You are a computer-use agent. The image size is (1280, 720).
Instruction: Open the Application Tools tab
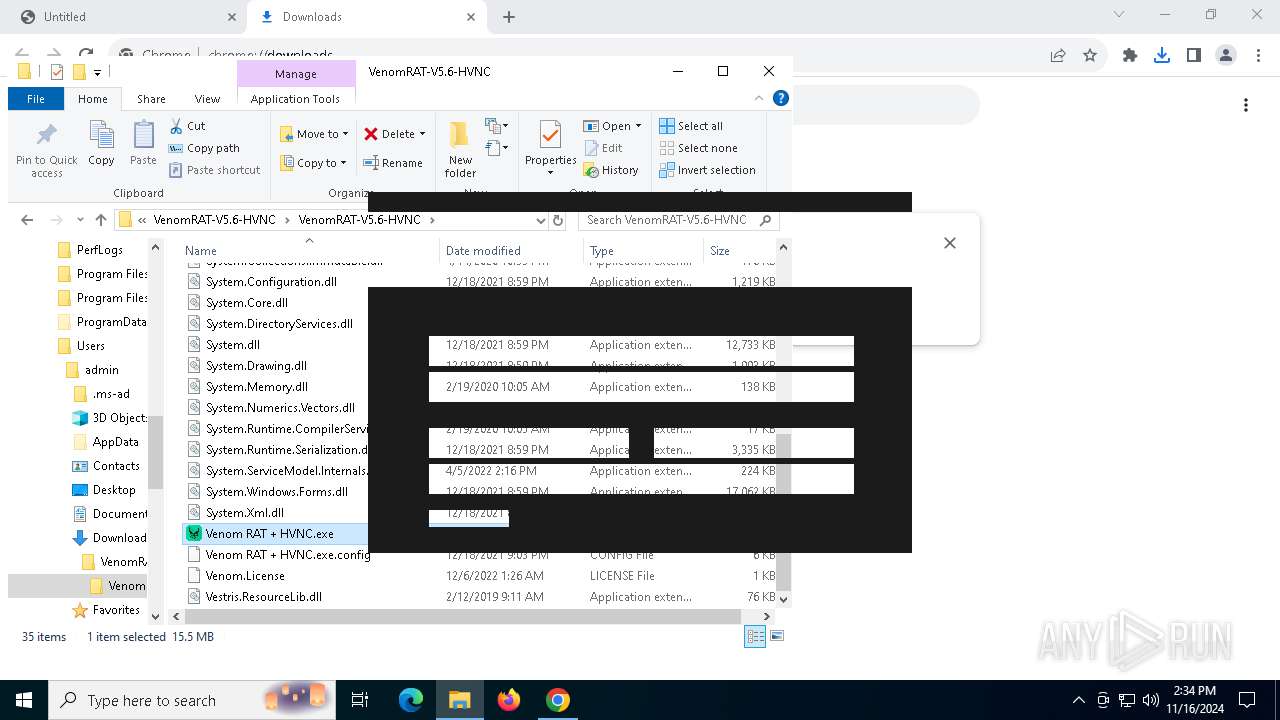point(295,99)
